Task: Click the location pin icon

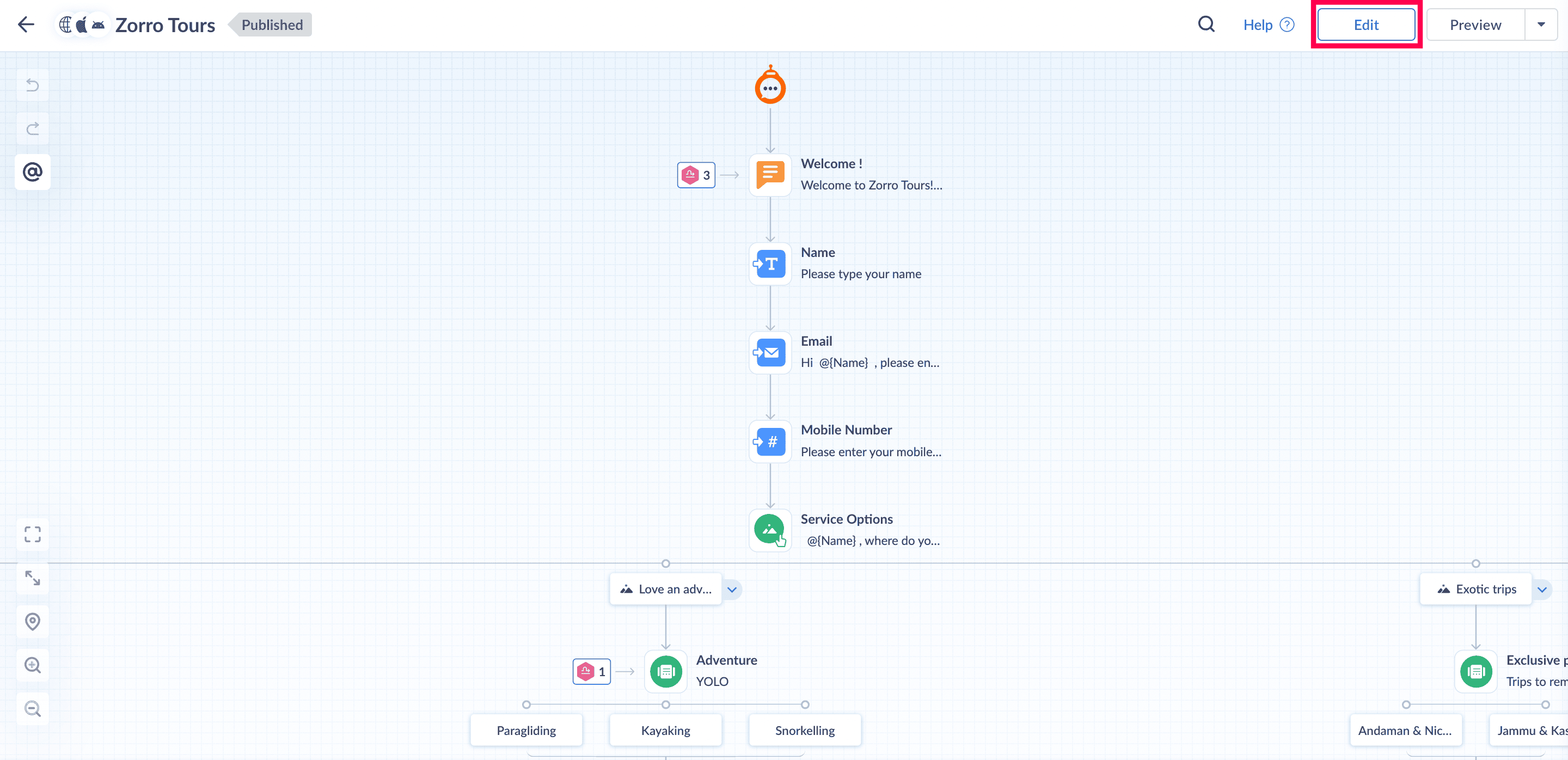Action: (33, 621)
